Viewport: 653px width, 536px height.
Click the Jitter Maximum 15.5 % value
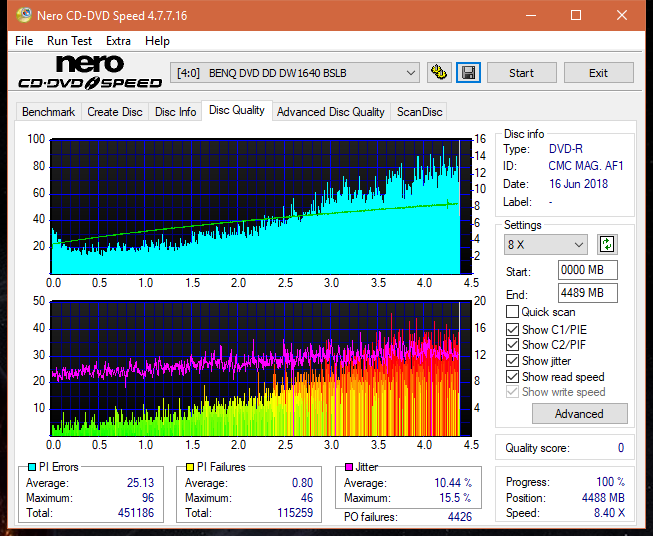pos(455,498)
